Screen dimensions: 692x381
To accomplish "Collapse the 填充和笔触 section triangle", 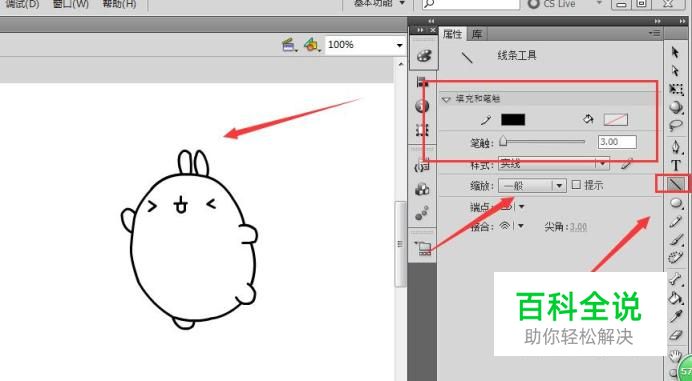I will coord(446,100).
